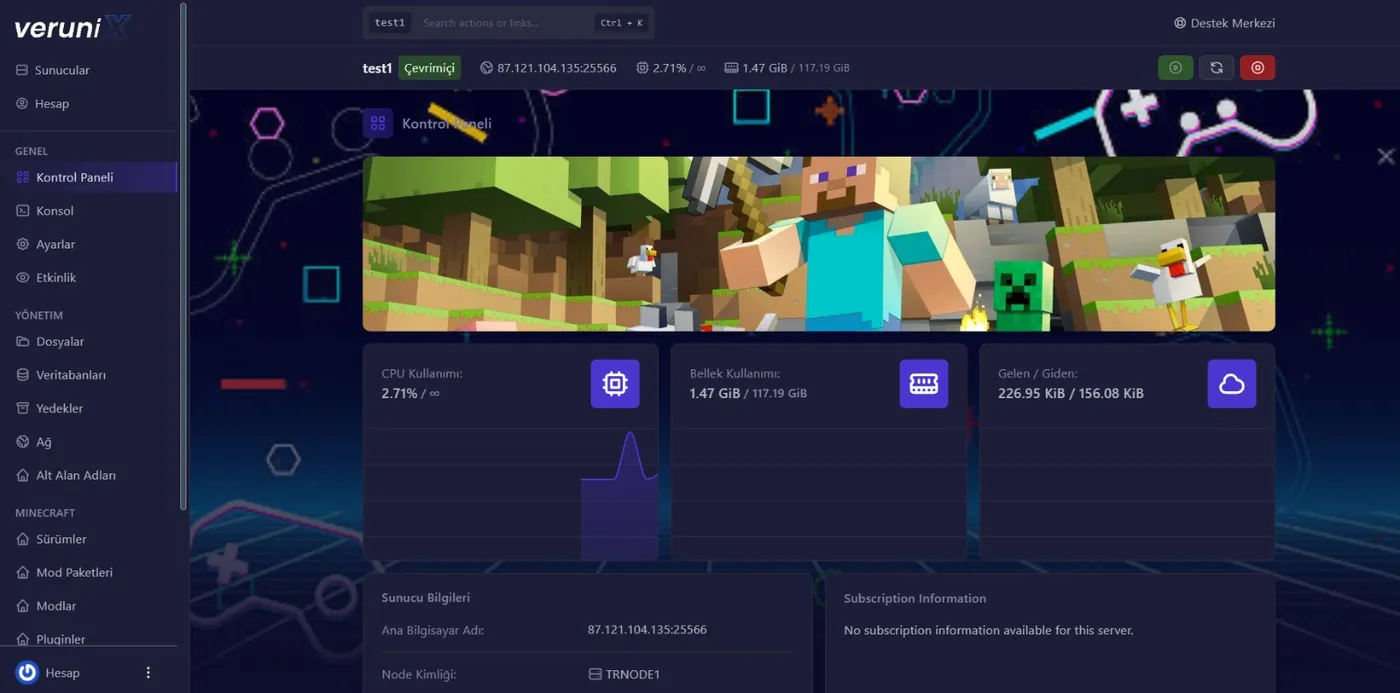Viewport: 1400px width, 693px height.
Task: Click the Ctrl + K shortcut badge
Action: pos(622,23)
